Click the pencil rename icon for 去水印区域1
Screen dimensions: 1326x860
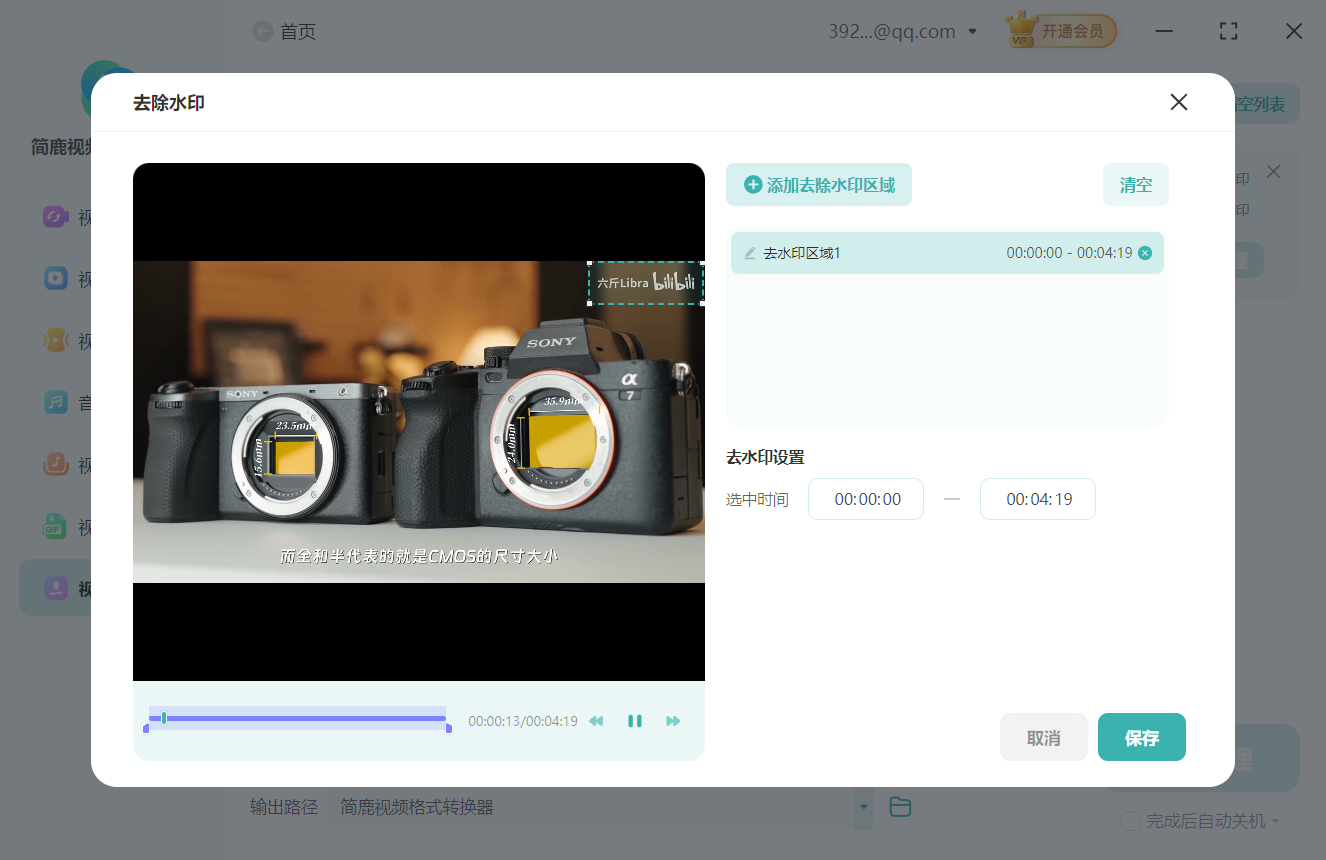point(750,254)
